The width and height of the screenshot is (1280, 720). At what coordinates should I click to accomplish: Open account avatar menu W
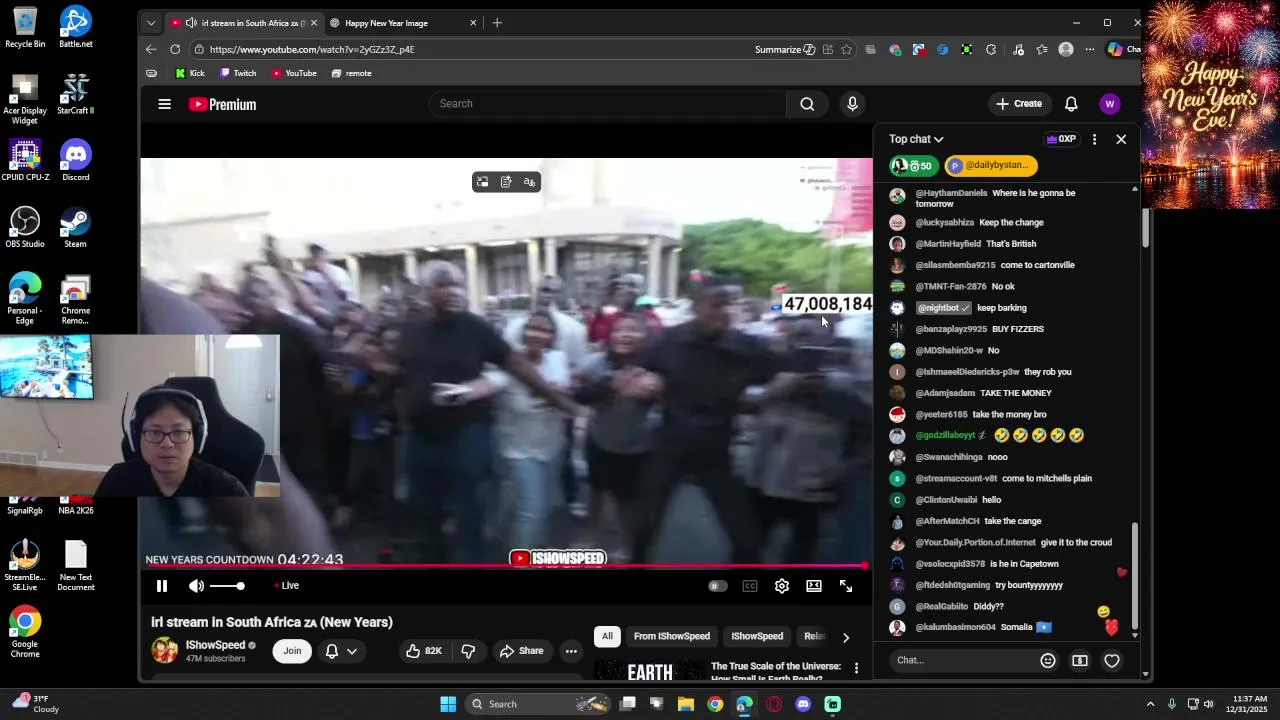click(1109, 104)
